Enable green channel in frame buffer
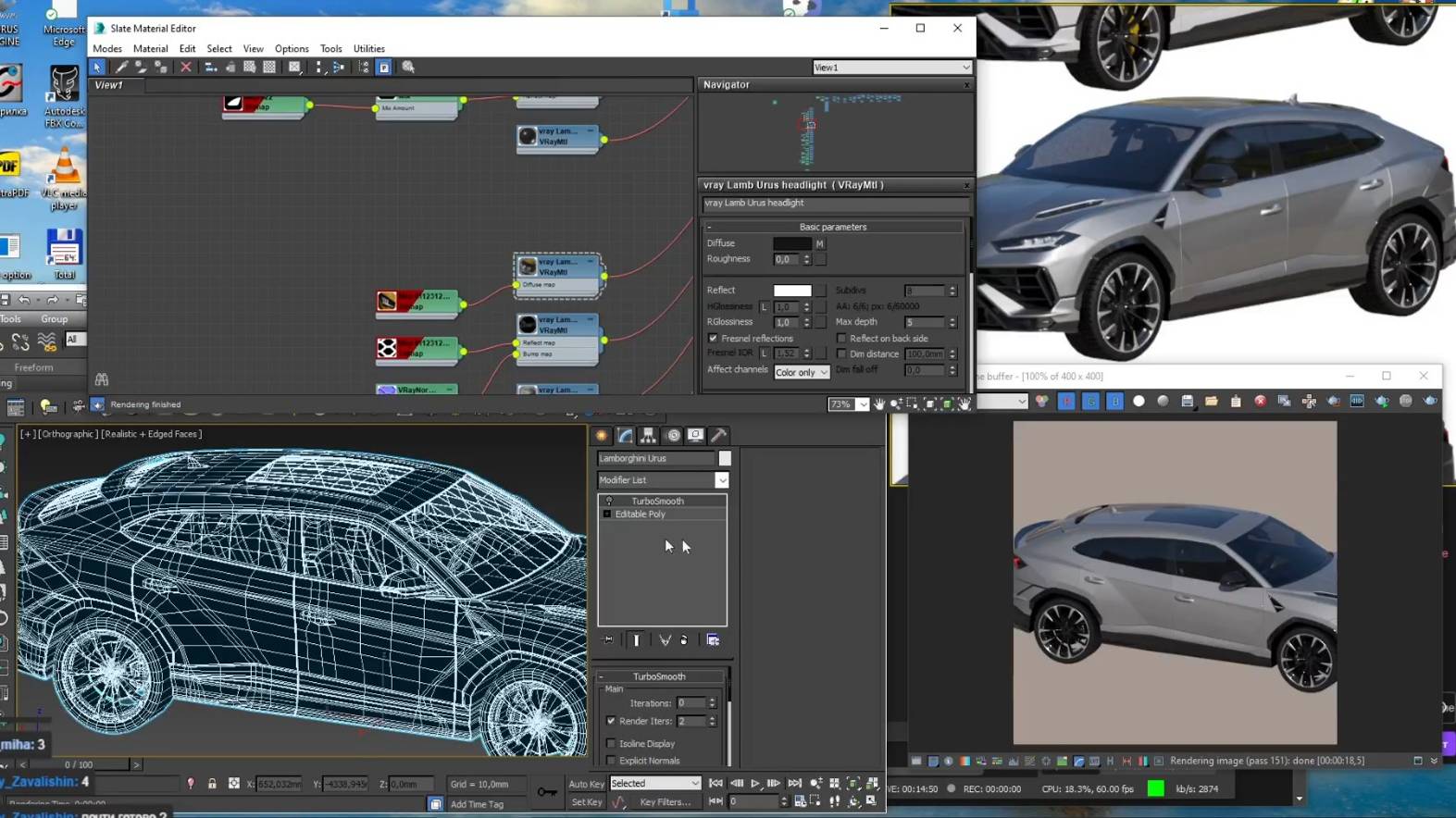This screenshot has height=818, width=1456. [x=1090, y=401]
